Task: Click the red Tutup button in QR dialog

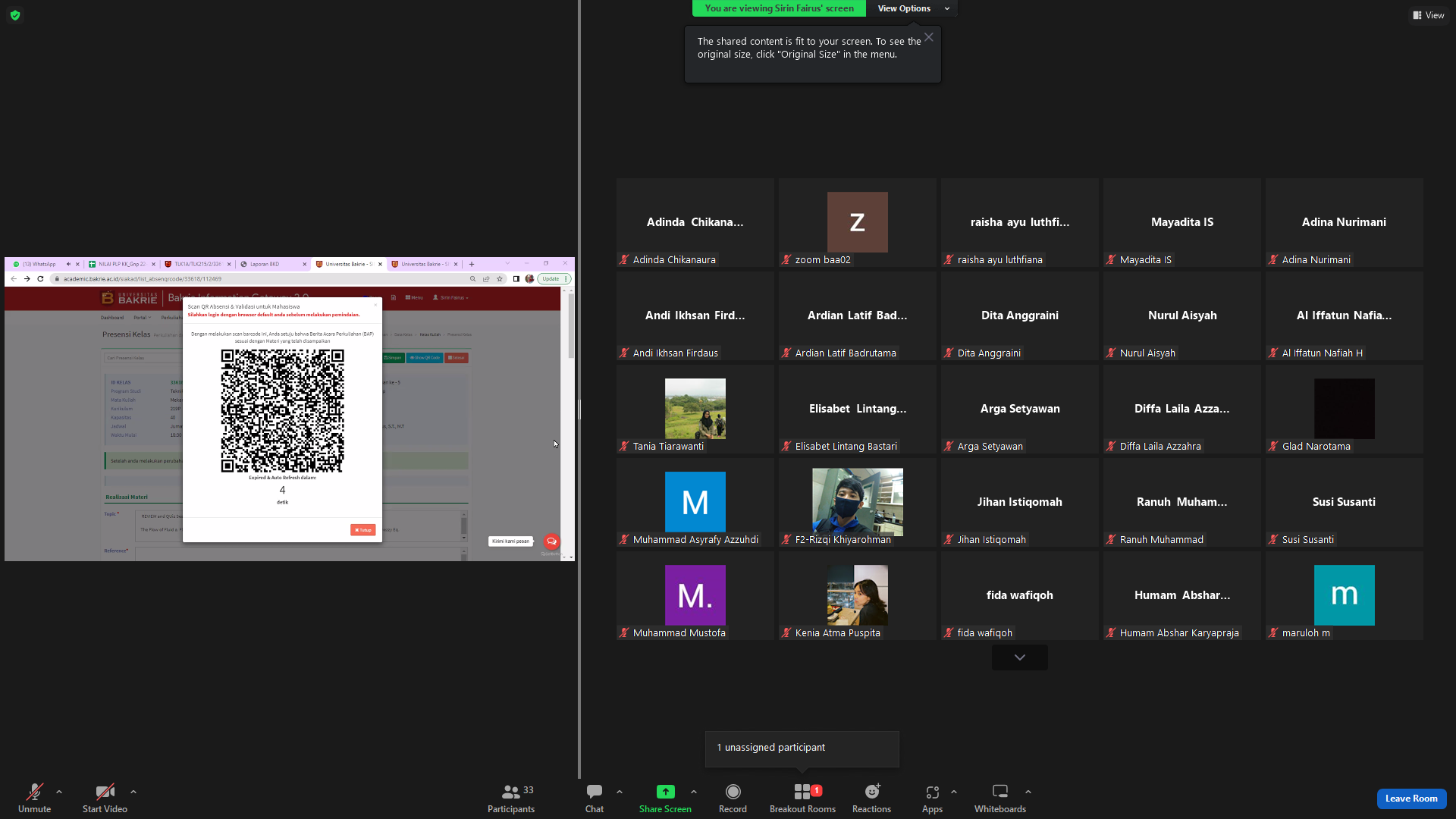Action: coord(363,530)
